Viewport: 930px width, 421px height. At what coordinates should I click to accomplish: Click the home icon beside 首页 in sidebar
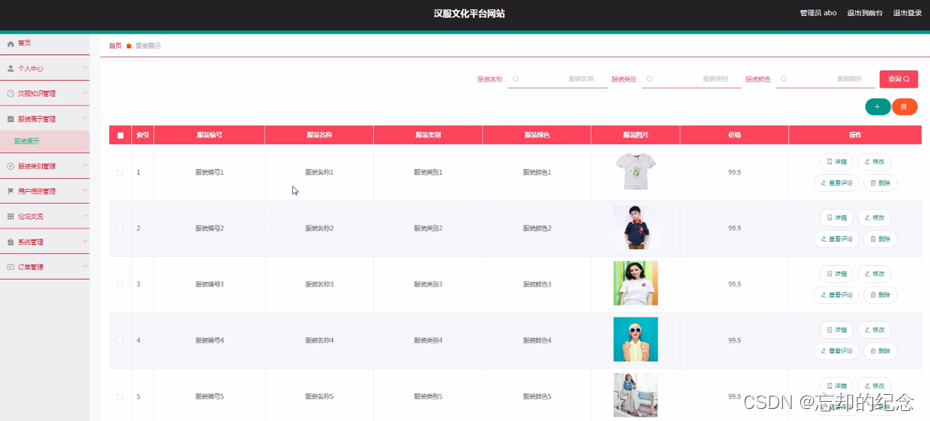pos(10,44)
